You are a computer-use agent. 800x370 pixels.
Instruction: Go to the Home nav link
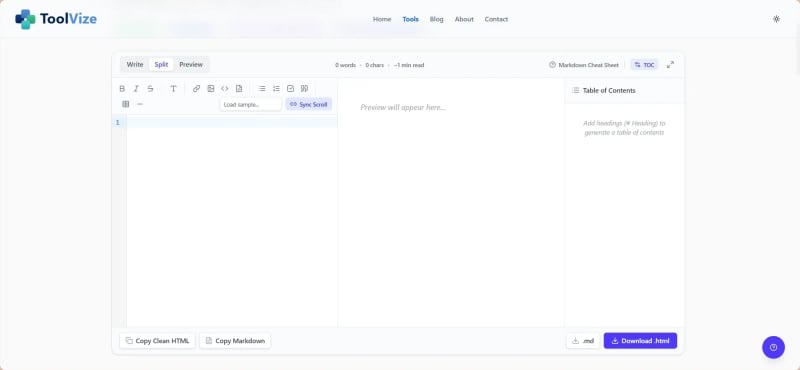(x=382, y=19)
